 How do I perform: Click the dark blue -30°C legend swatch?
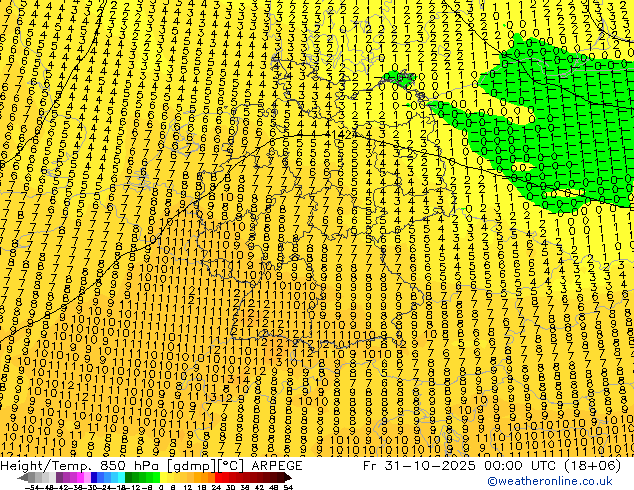(94, 478)
